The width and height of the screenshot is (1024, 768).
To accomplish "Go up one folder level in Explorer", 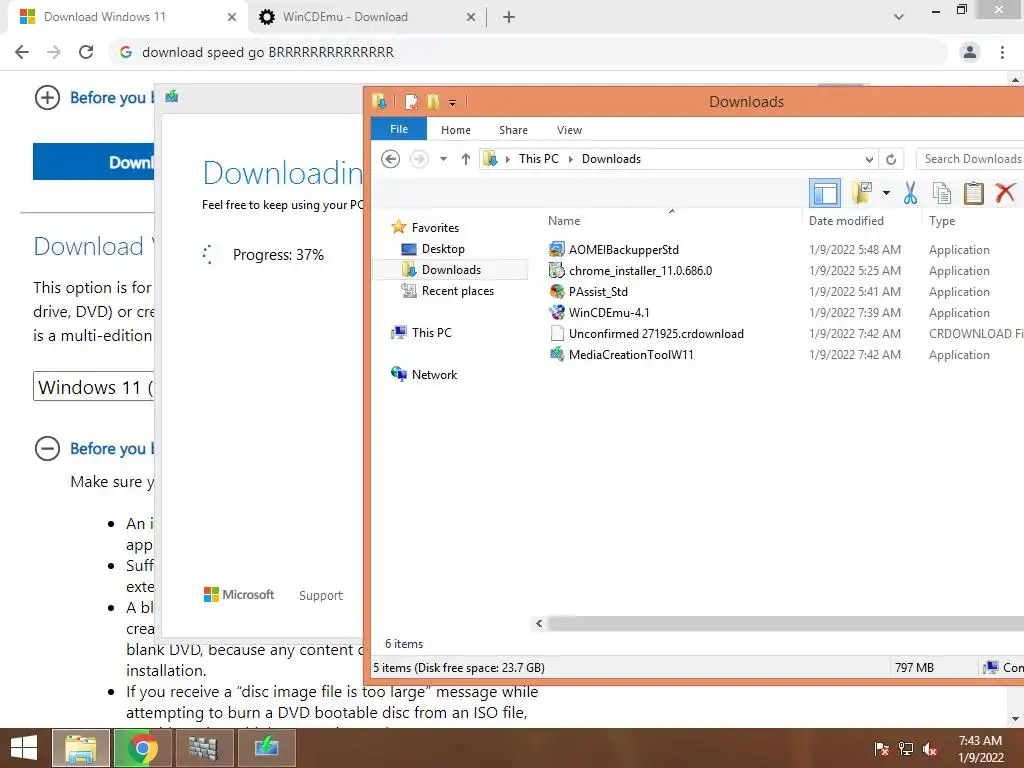I will click(466, 159).
